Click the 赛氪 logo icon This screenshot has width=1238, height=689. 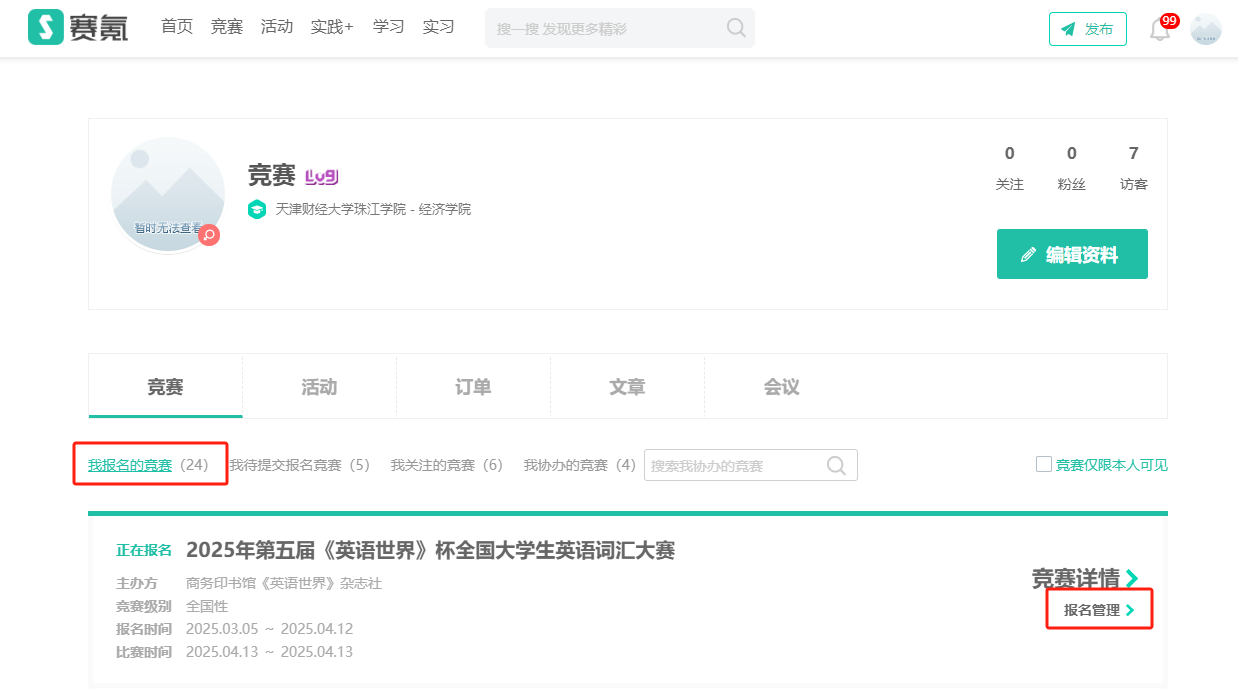(45, 28)
